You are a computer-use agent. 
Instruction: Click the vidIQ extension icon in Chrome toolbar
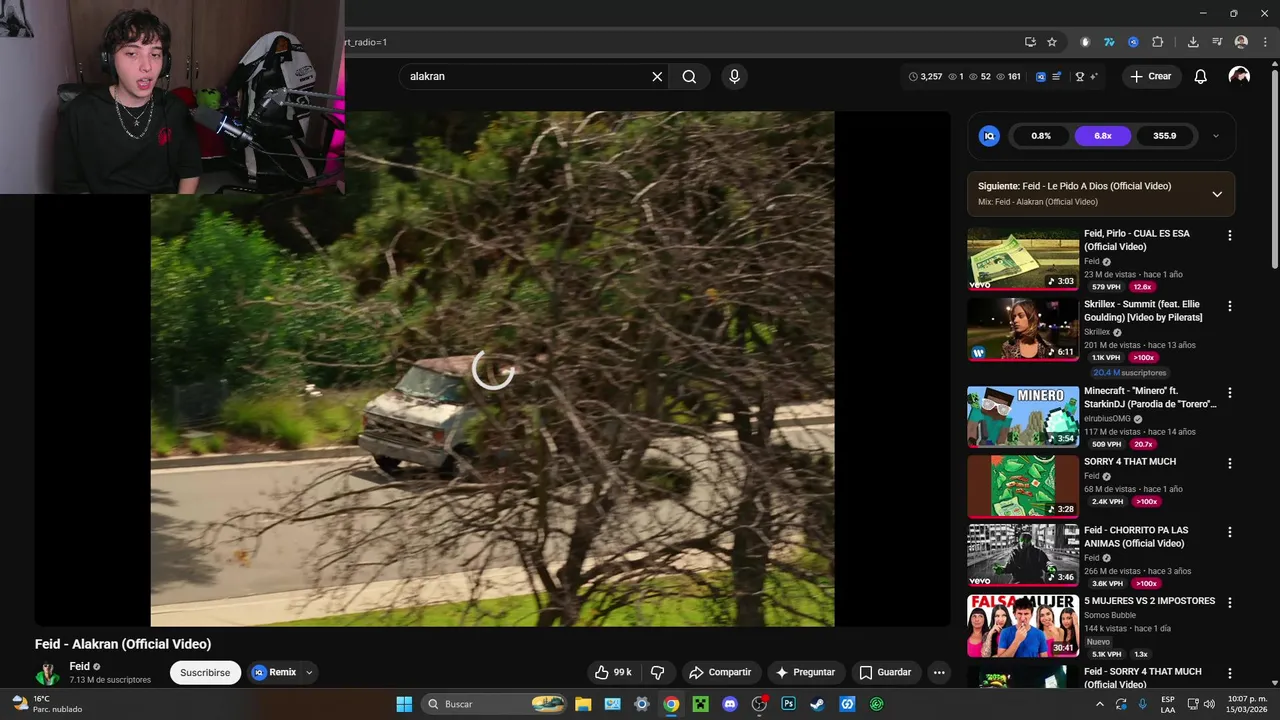pos(1133,42)
